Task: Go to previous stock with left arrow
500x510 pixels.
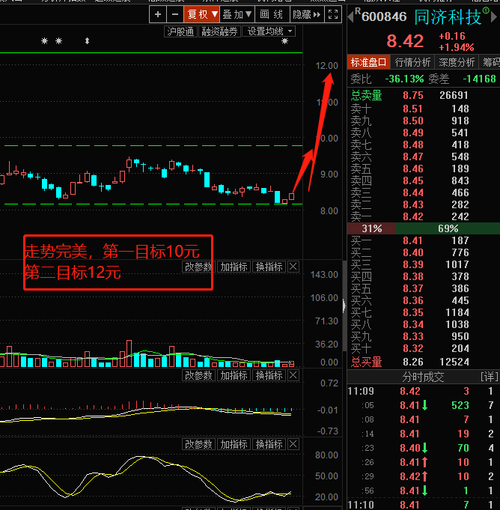Action: [x=350, y=17]
